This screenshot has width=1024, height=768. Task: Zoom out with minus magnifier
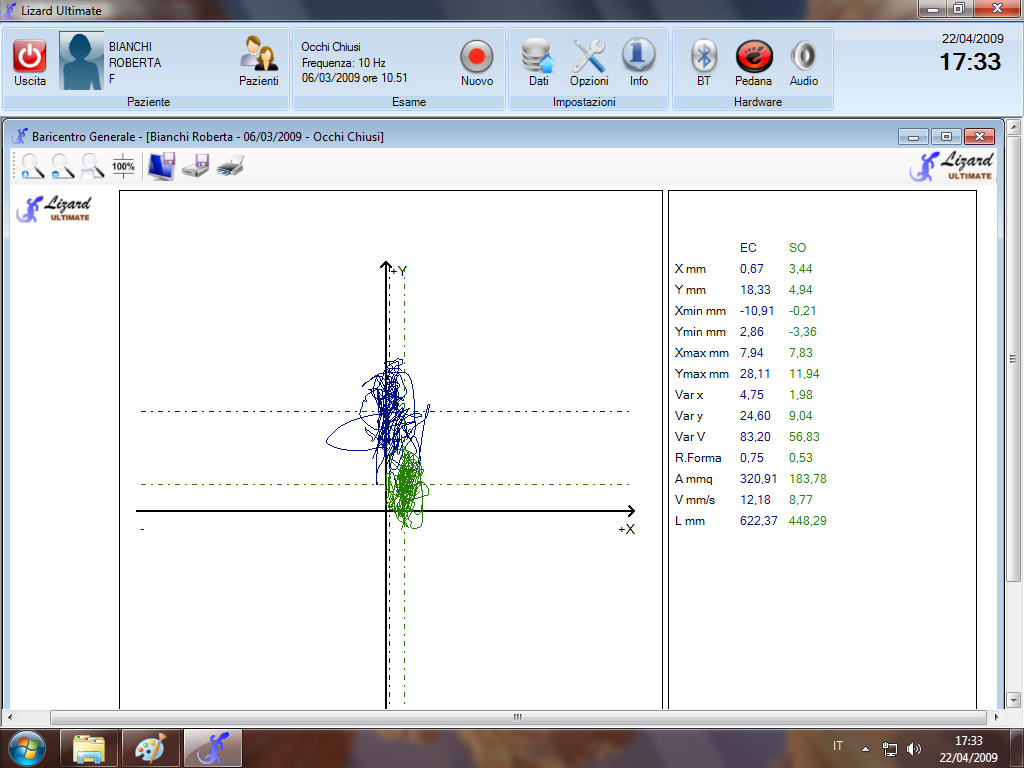[x=63, y=166]
